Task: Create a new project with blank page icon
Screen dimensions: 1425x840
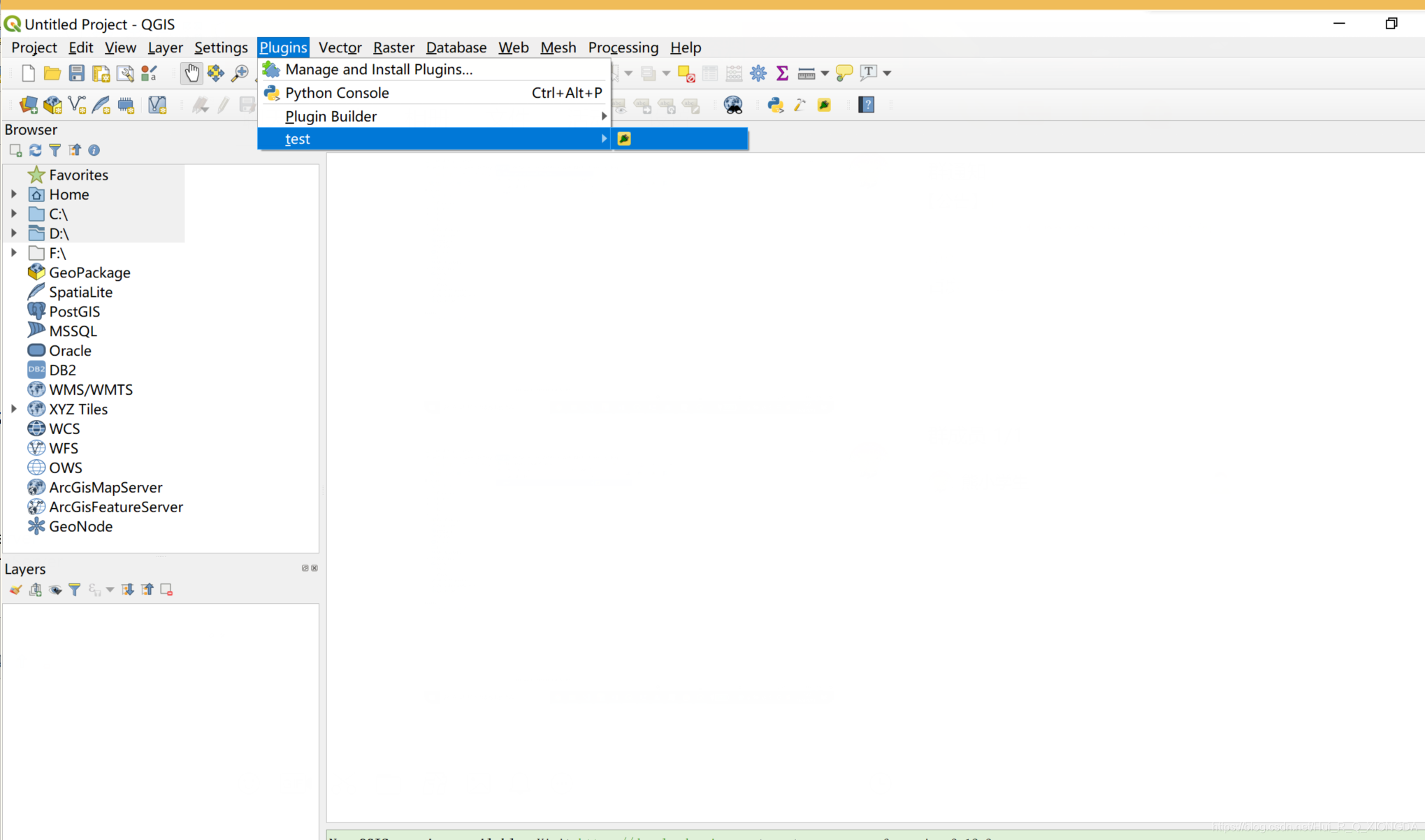Action: [29, 73]
